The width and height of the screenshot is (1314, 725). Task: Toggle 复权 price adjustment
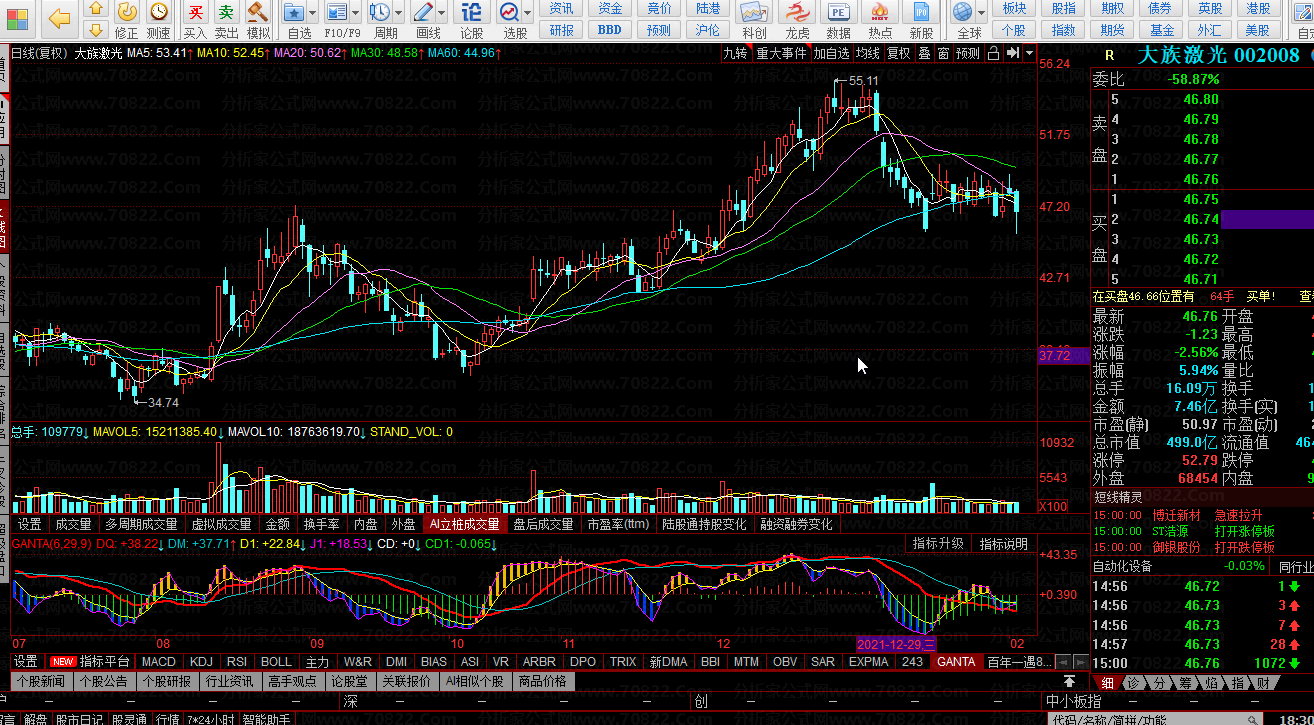click(899, 53)
